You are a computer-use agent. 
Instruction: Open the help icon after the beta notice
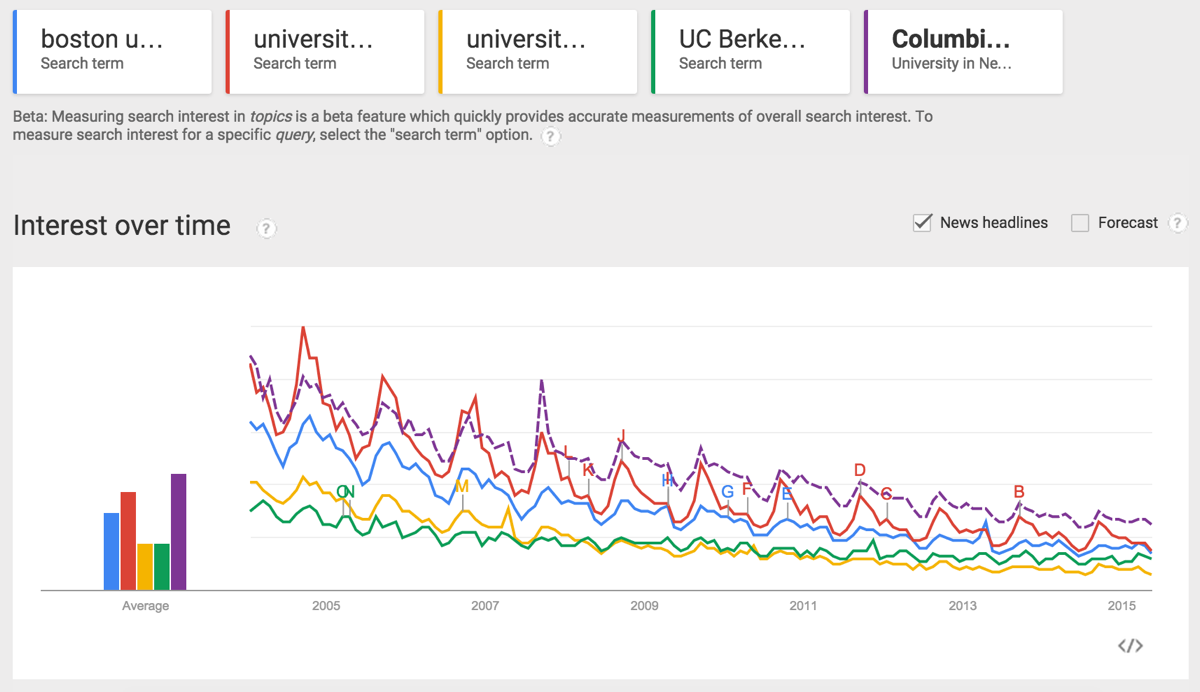[550, 137]
